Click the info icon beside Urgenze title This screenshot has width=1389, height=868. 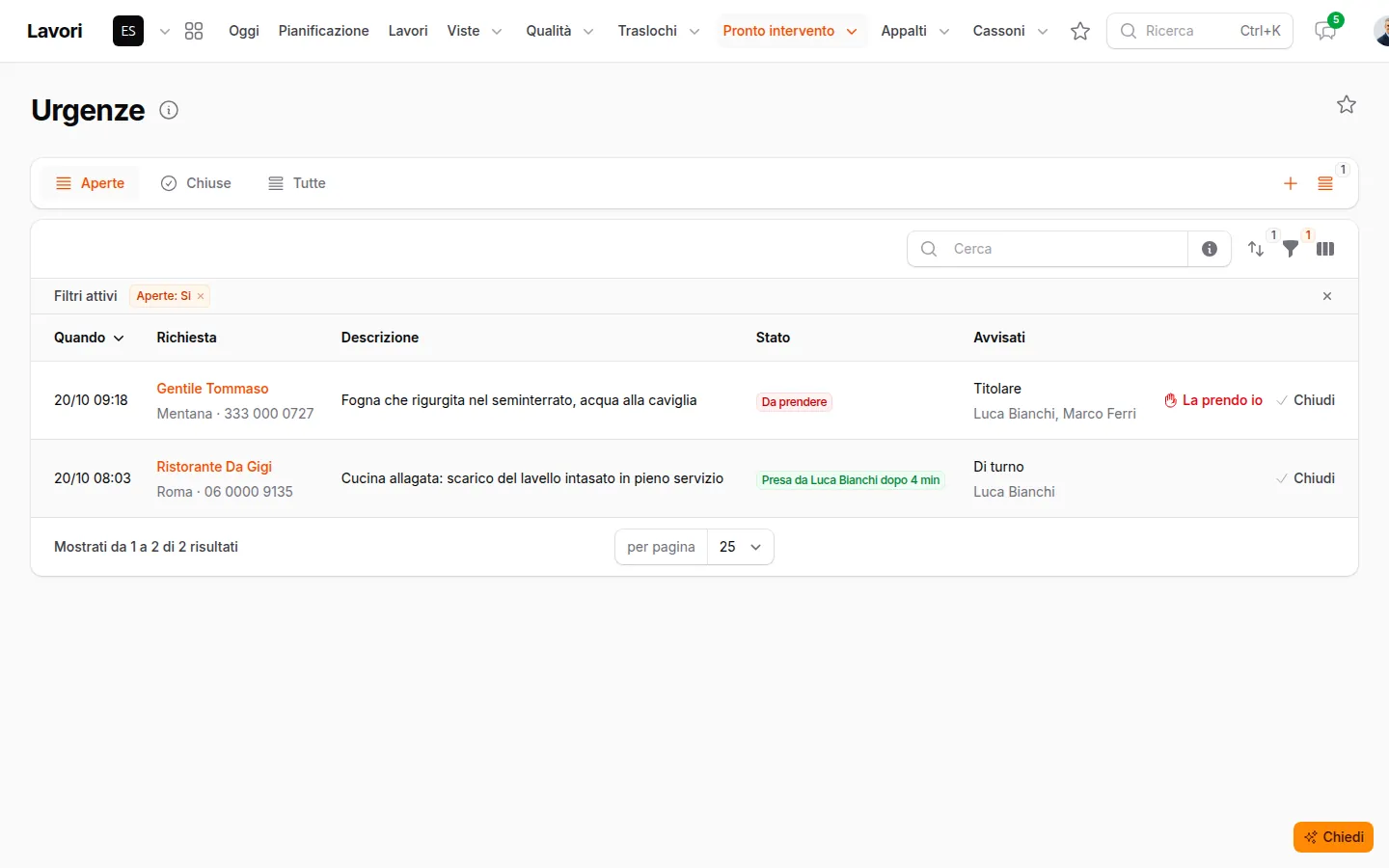coord(169,110)
